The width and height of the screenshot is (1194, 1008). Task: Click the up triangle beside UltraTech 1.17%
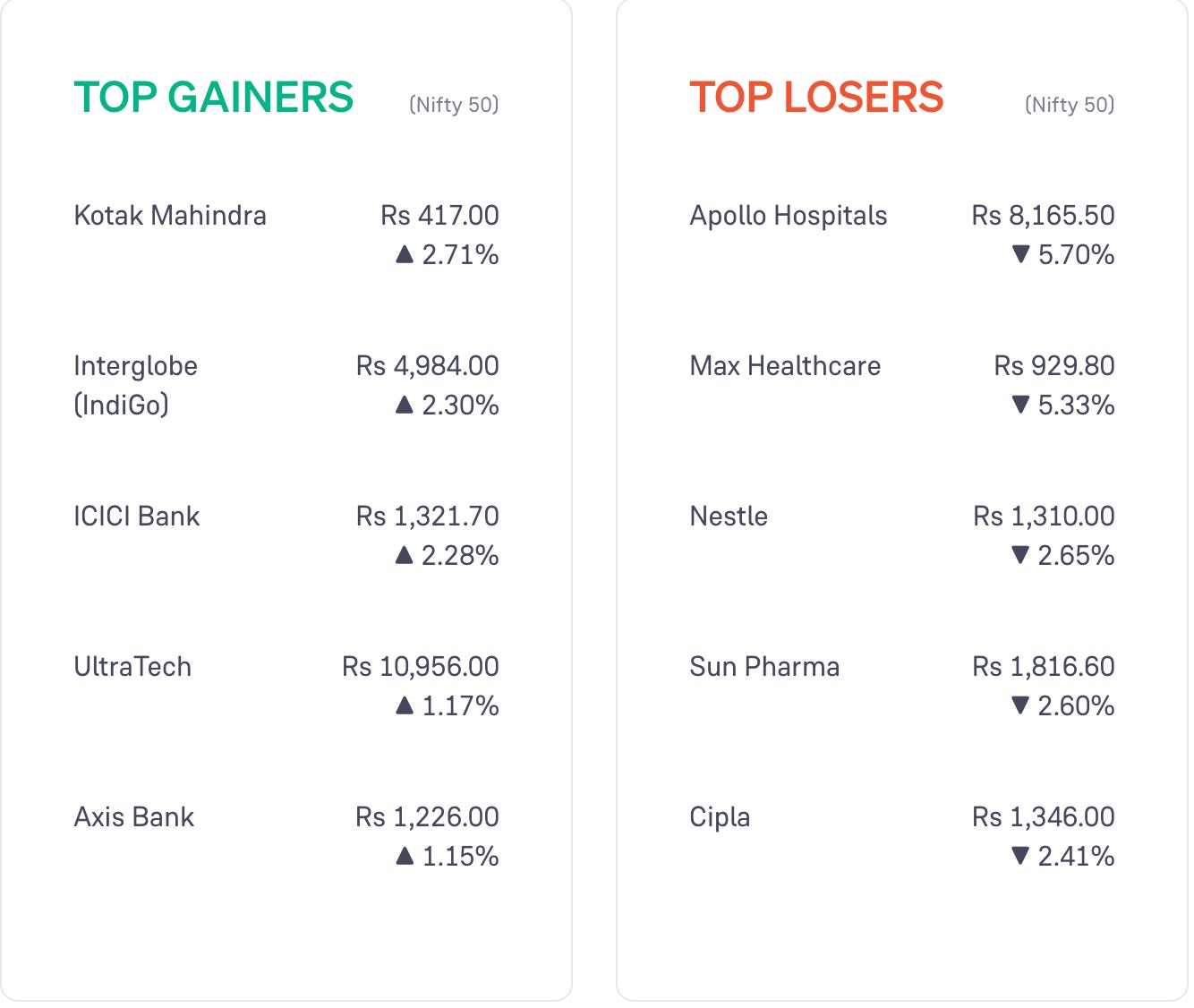point(404,706)
